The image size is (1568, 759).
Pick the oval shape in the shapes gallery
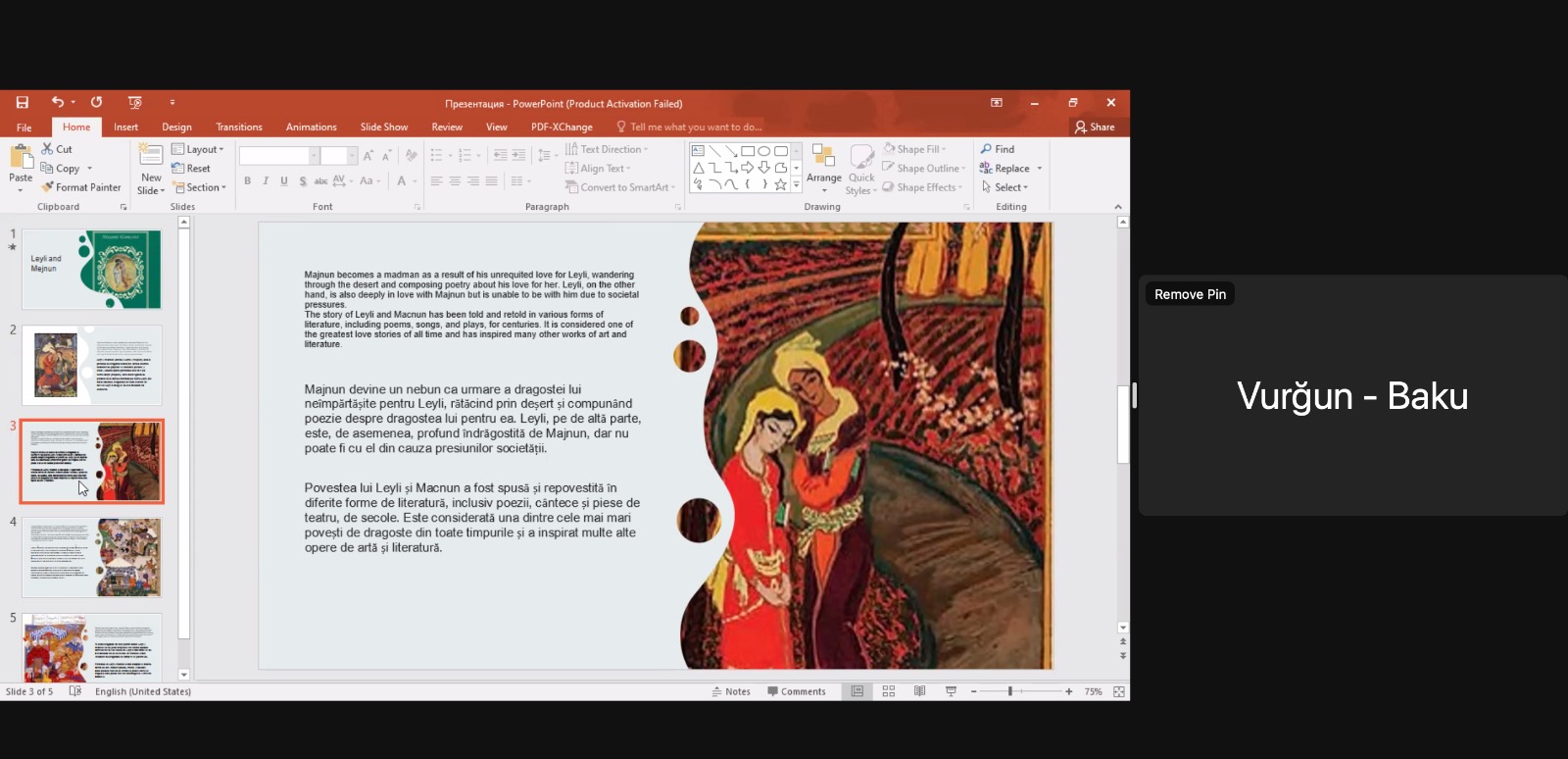[764, 151]
